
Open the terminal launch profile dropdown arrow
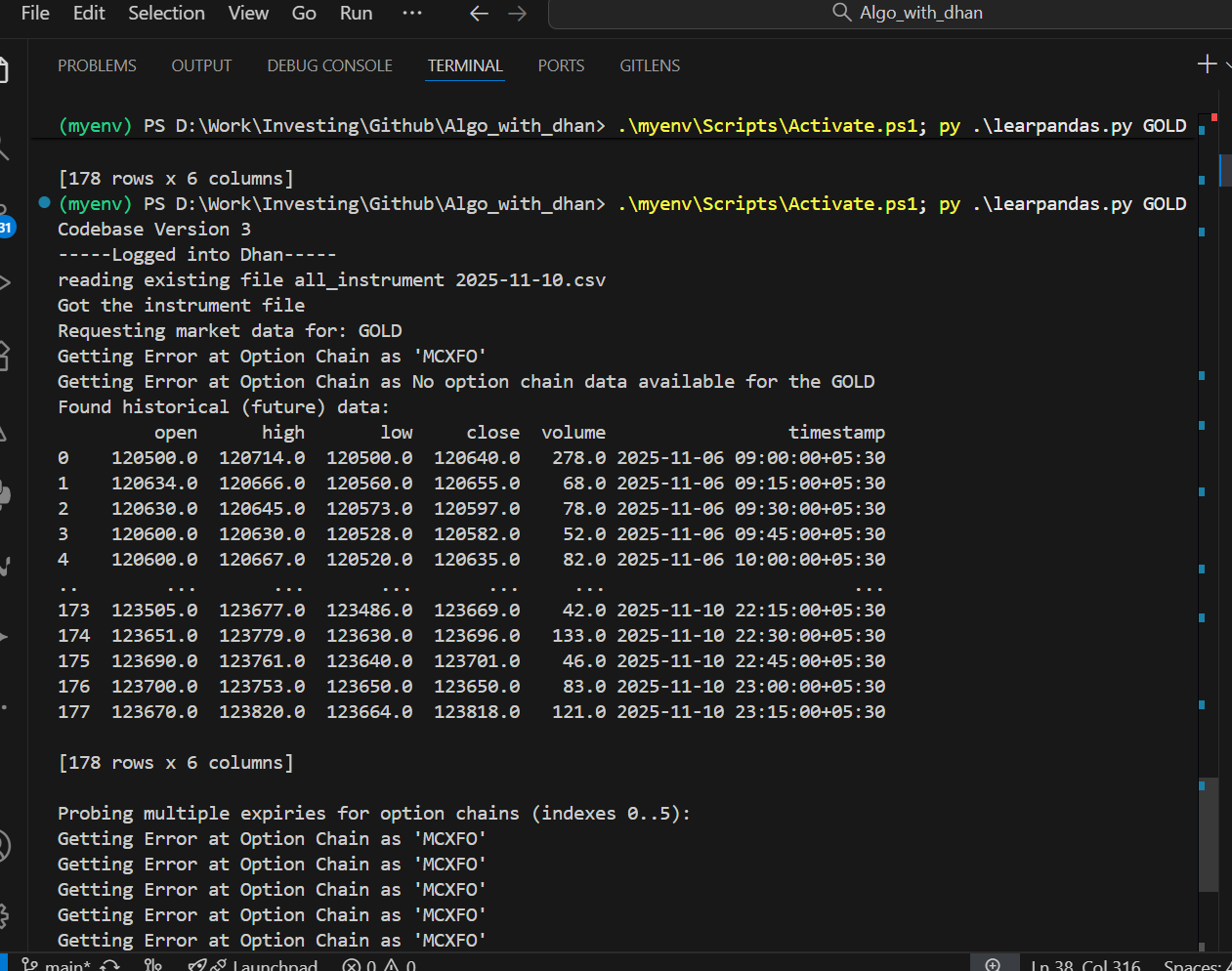pos(1227,64)
